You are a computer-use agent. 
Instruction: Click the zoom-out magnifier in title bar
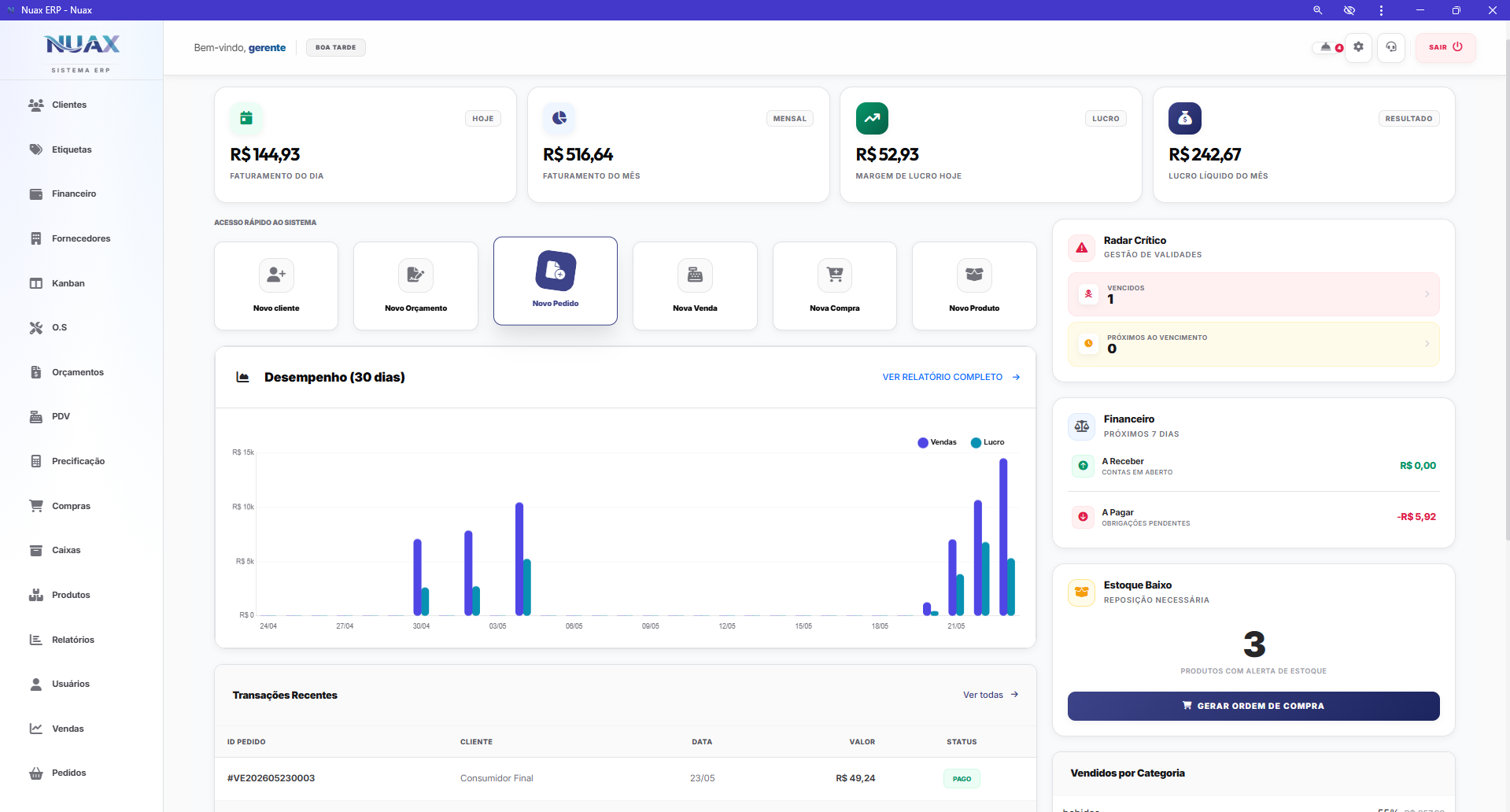click(x=1317, y=10)
